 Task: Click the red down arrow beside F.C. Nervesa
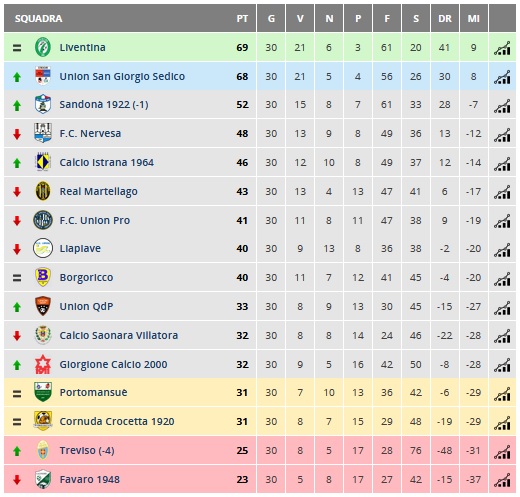17,134
